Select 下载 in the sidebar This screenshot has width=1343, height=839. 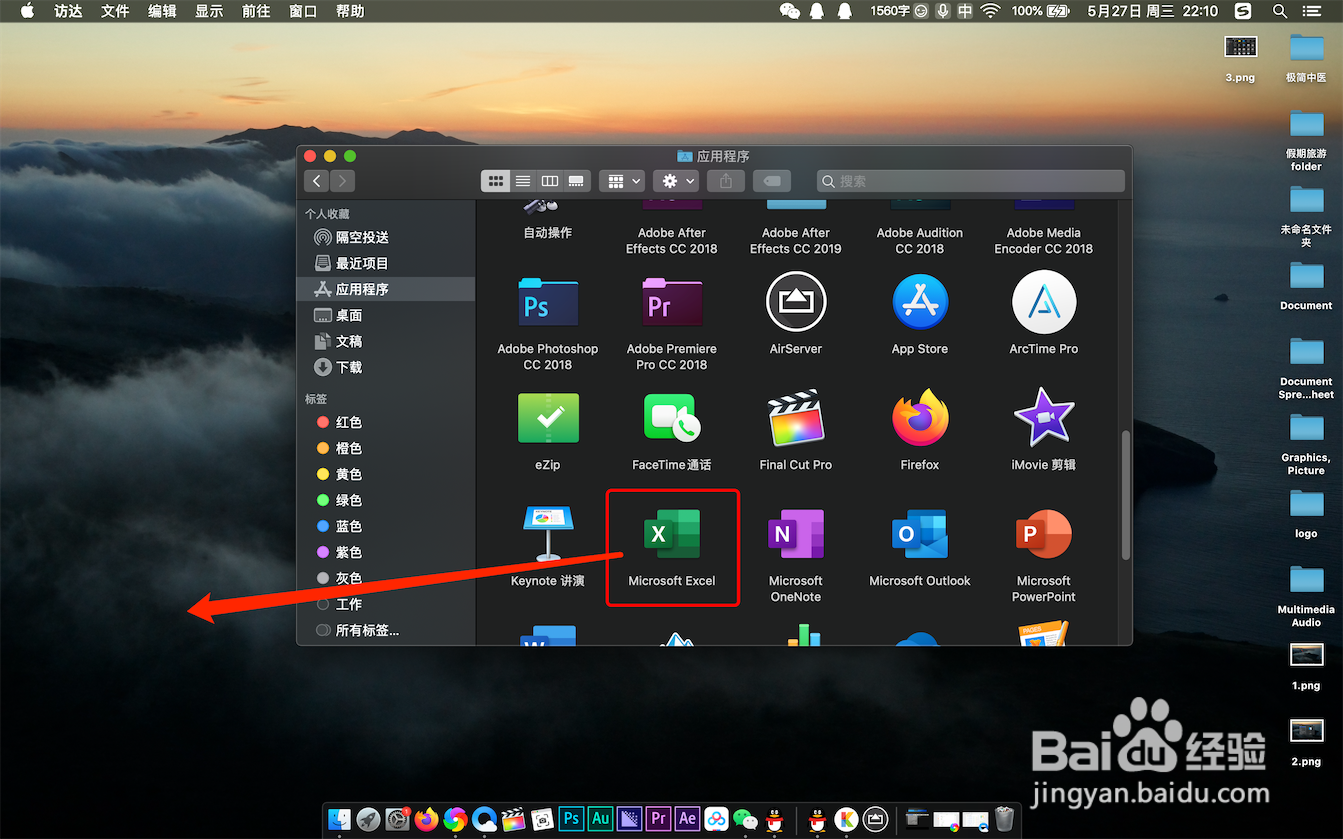(x=386, y=367)
